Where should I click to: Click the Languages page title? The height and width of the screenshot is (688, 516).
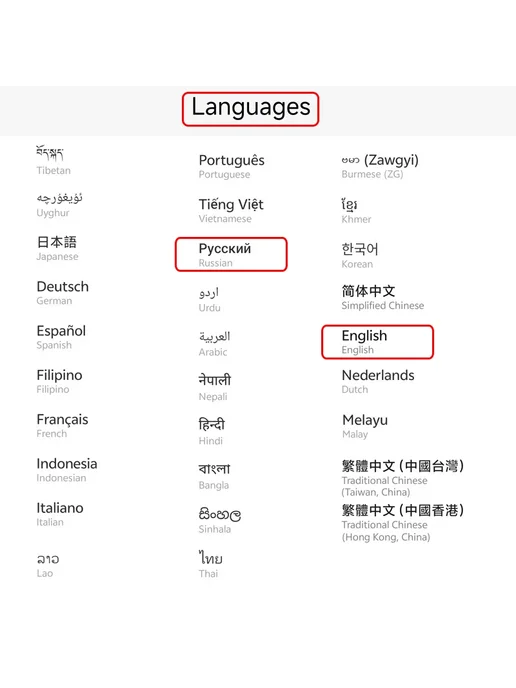251,109
